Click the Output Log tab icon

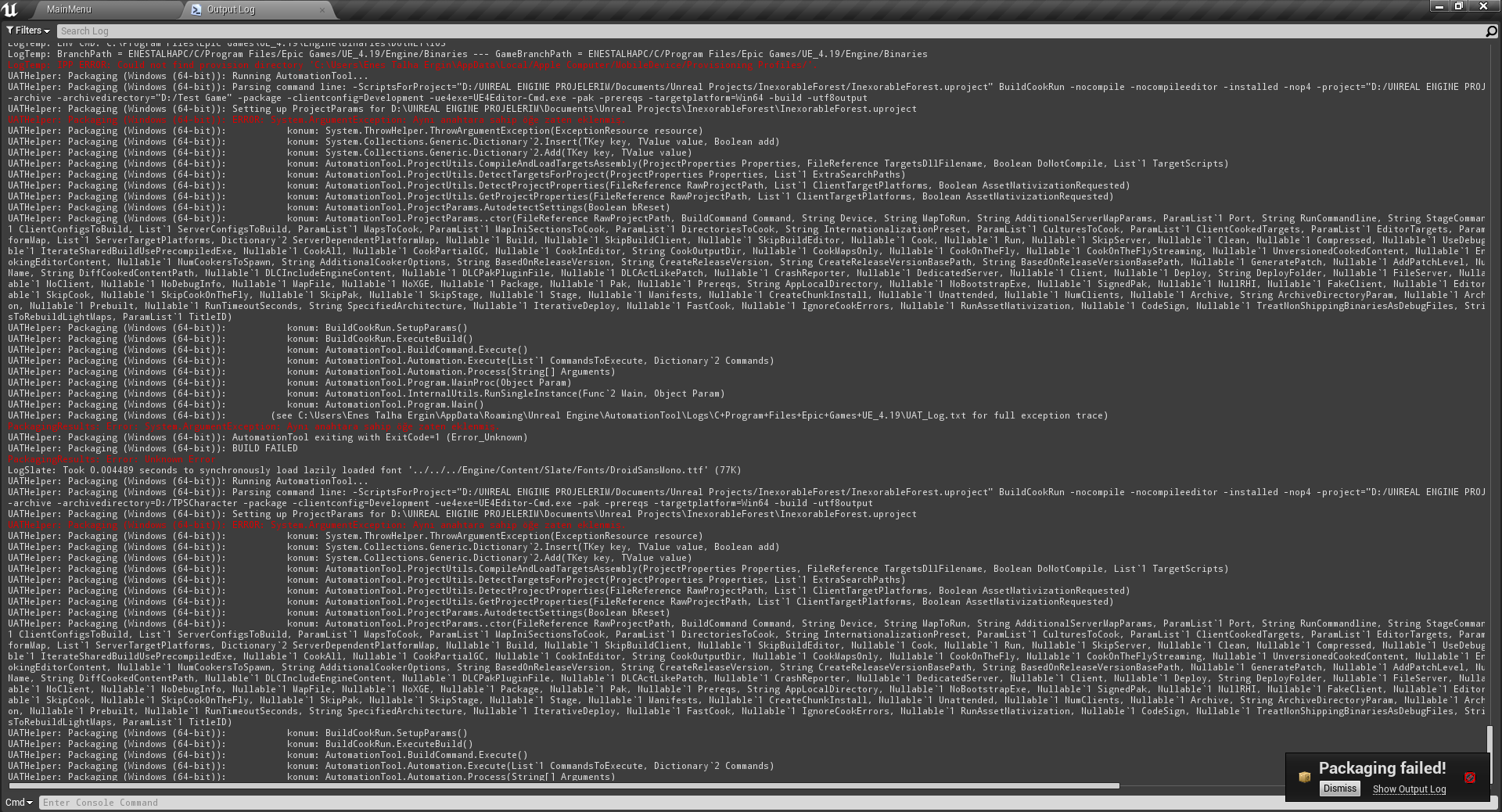(196, 9)
